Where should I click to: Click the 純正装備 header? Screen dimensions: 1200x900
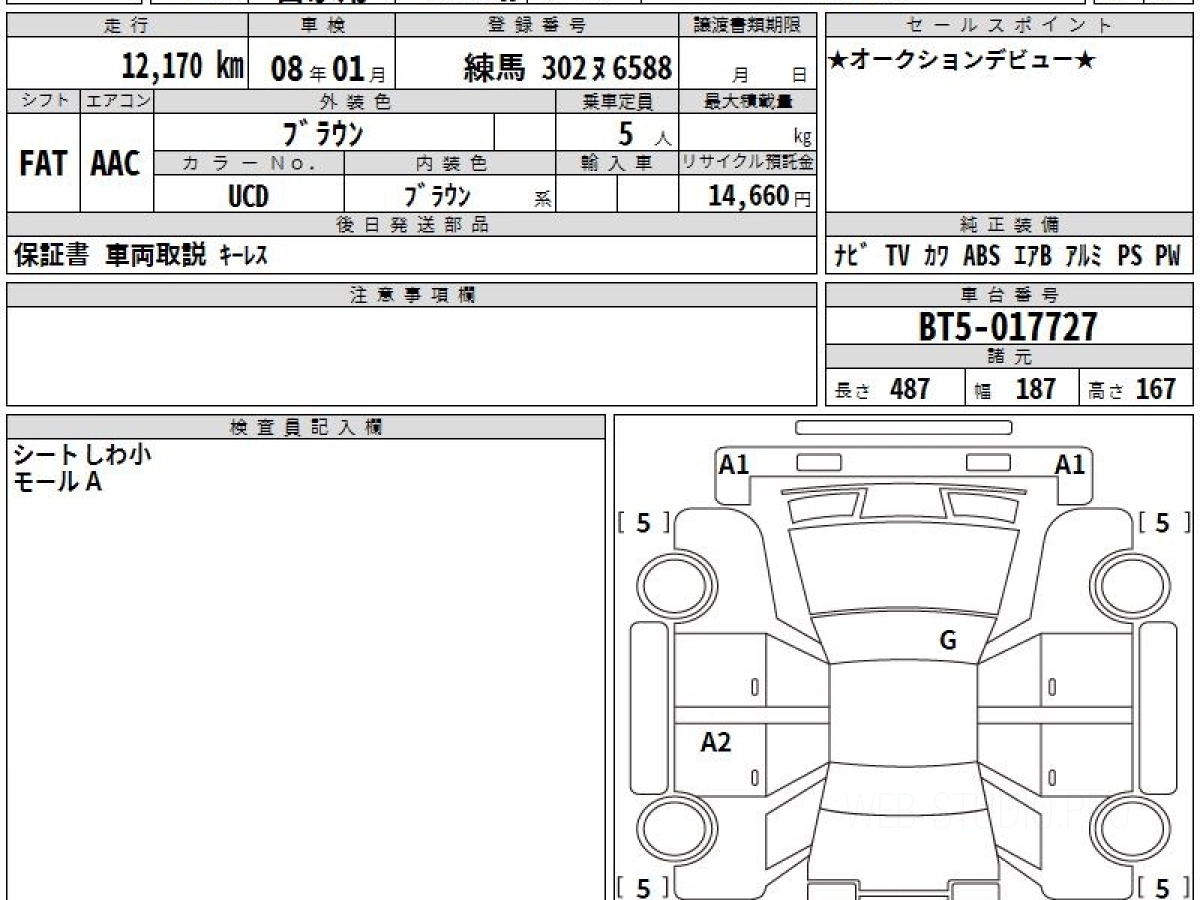point(1010,225)
